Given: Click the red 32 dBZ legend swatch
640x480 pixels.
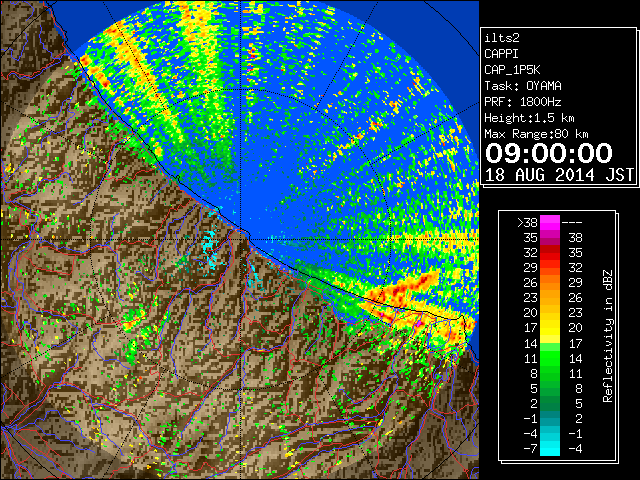Looking at the screenshot, I should pyautogui.click(x=550, y=253).
